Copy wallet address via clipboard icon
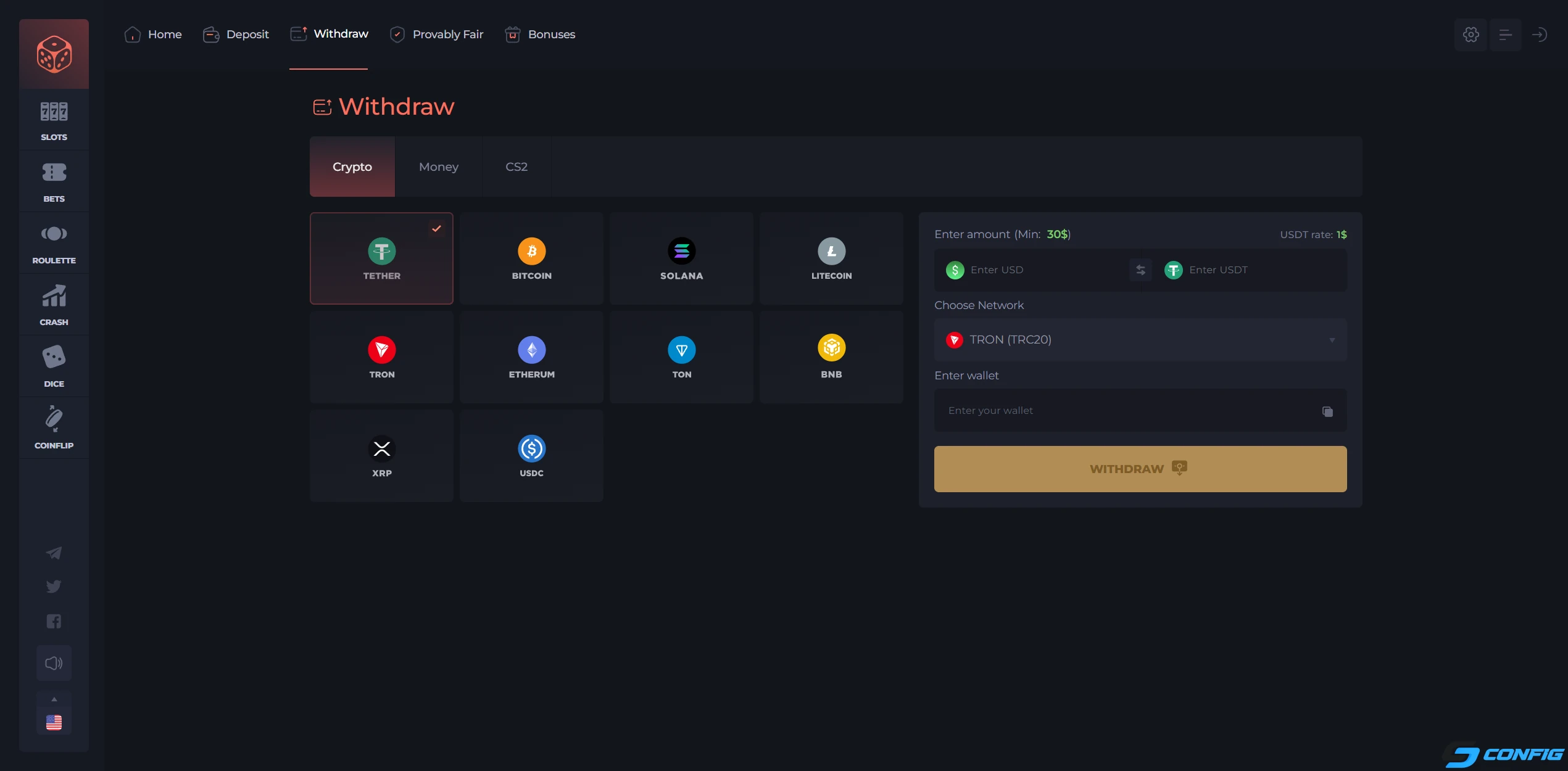 pos(1327,411)
